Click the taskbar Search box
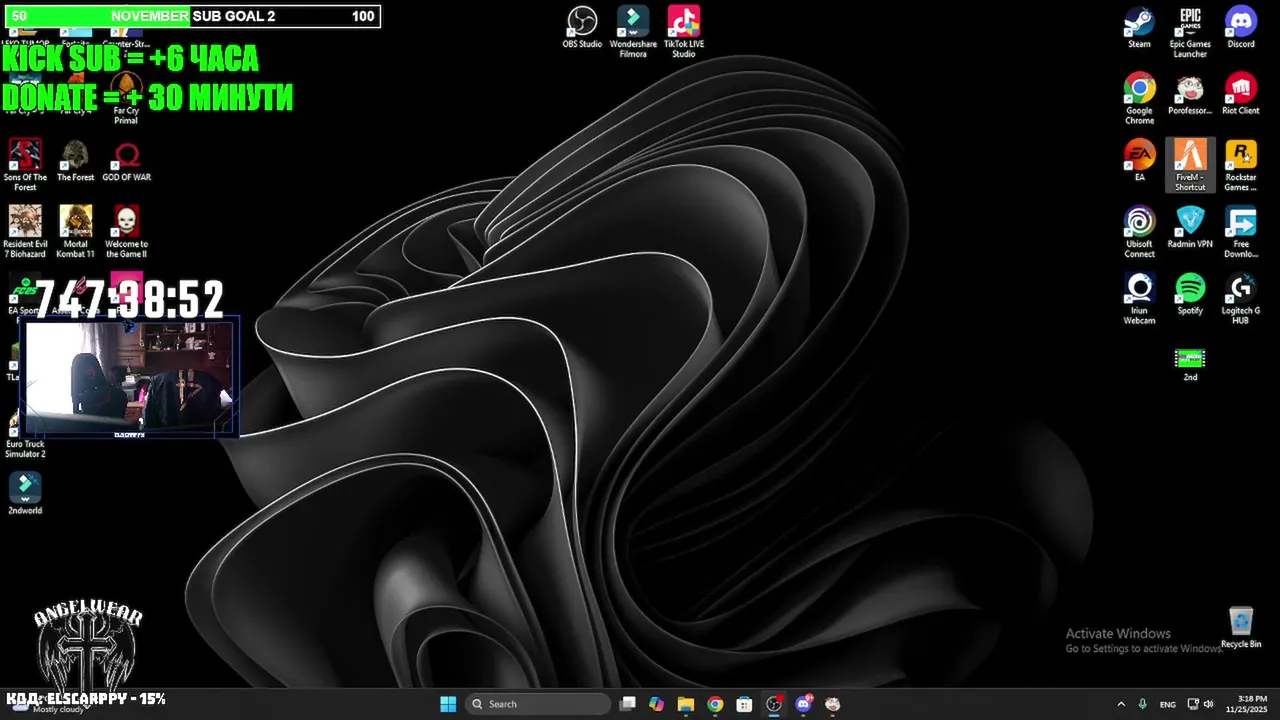This screenshot has width=1280, height=720. [x=538, y=704]
